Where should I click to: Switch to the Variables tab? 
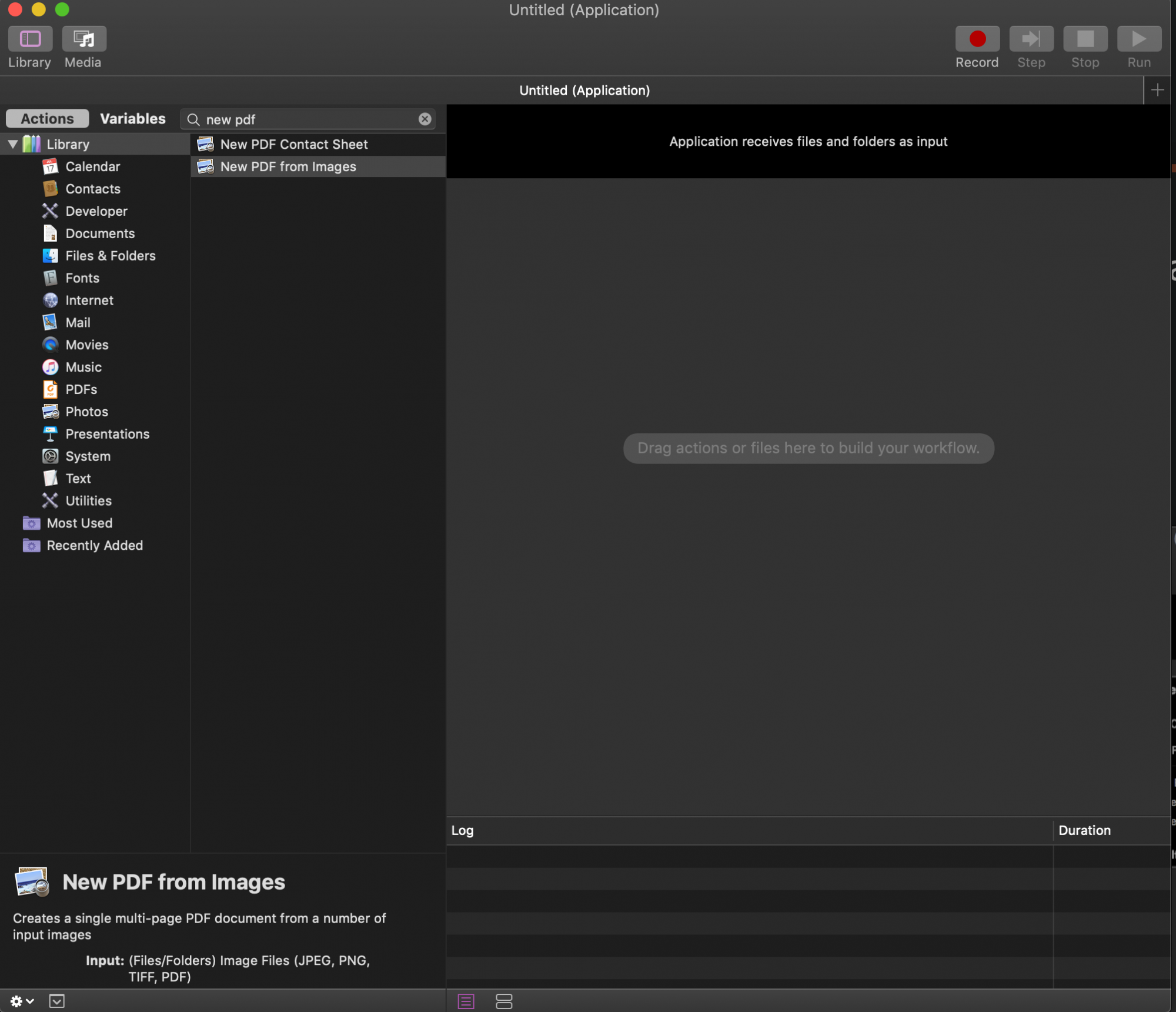132,118
